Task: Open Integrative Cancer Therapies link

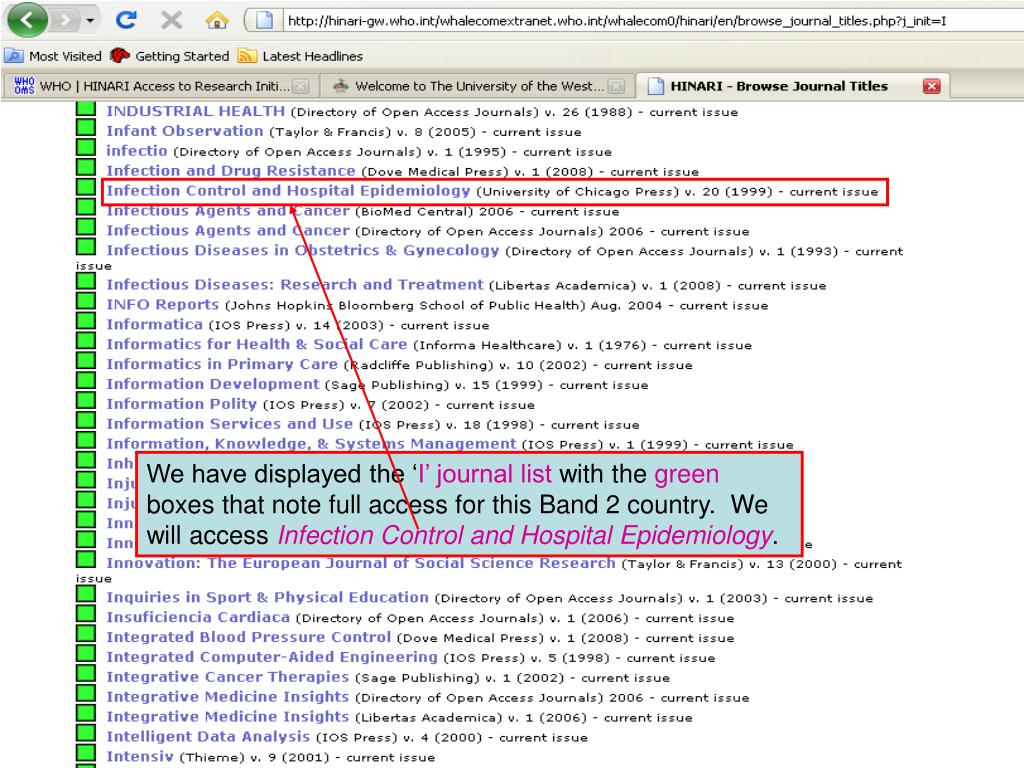Action: (x=228, y=677)
